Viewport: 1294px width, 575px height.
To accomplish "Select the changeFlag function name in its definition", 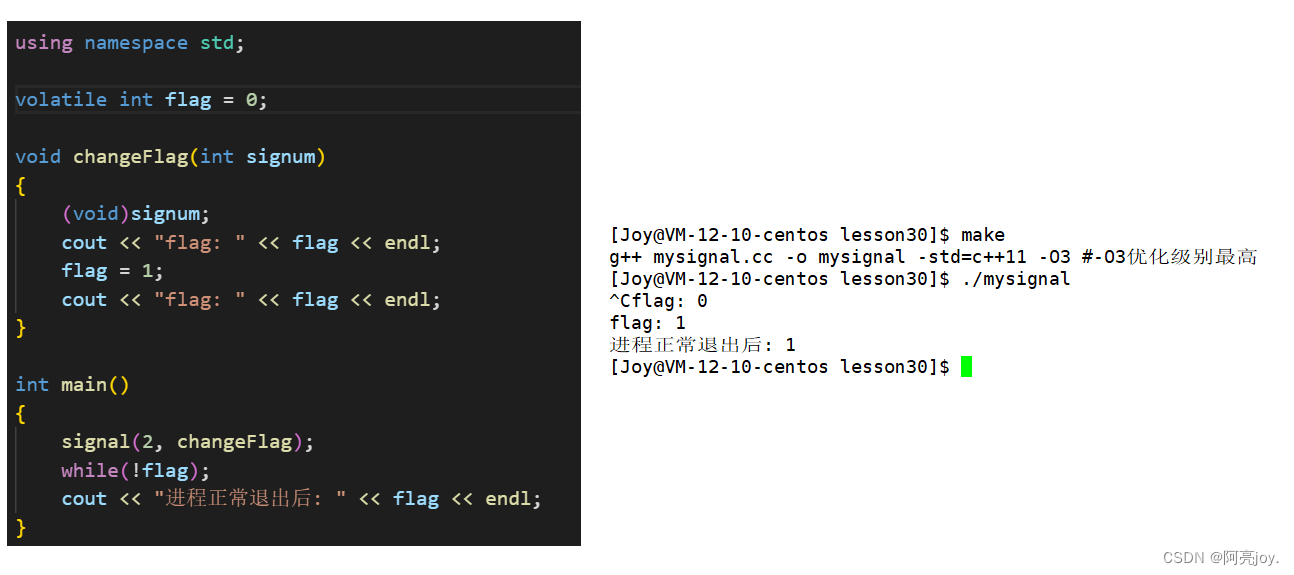I will click(130, 156).
